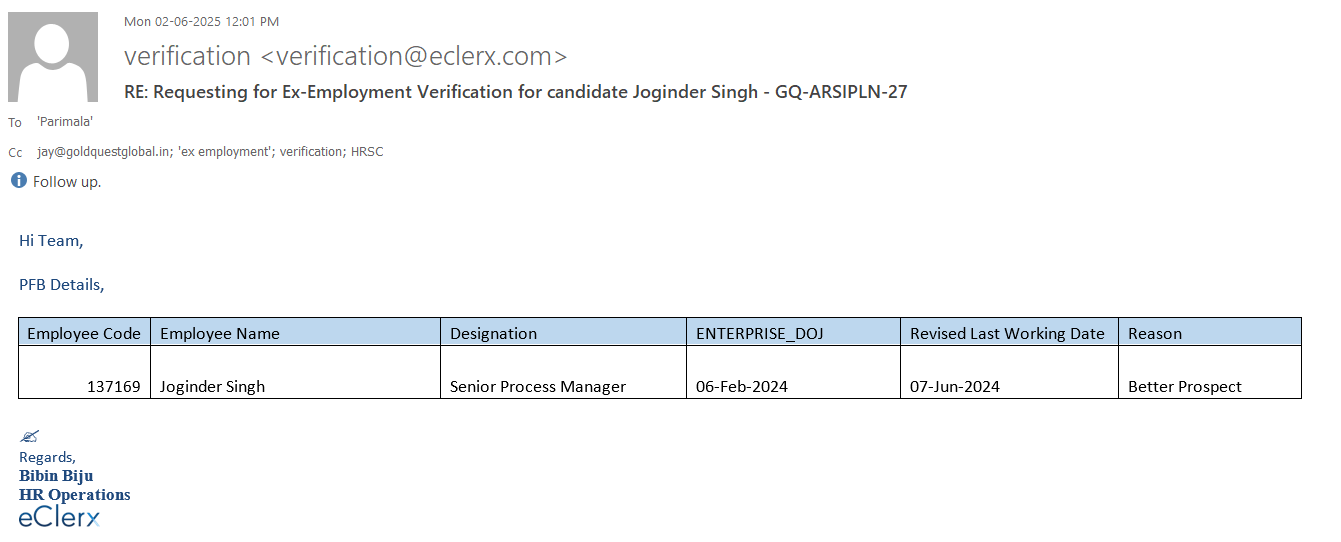Select the ENTERPRISE_DOJ header cell
Screen dimensions: 1341x542
click(760, 333)
